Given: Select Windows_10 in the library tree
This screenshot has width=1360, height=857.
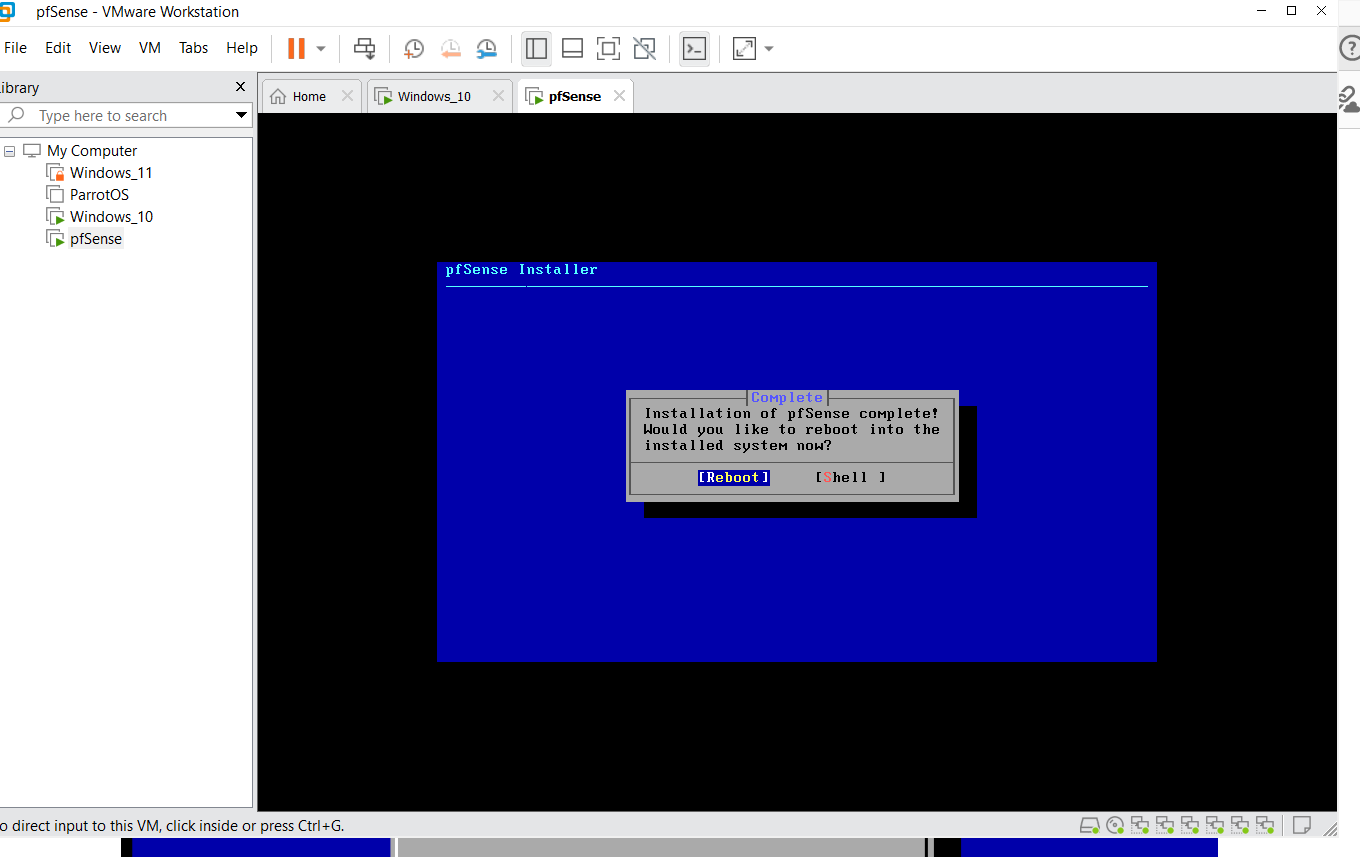Looking at the screenshot, I should tap(111, 217).
